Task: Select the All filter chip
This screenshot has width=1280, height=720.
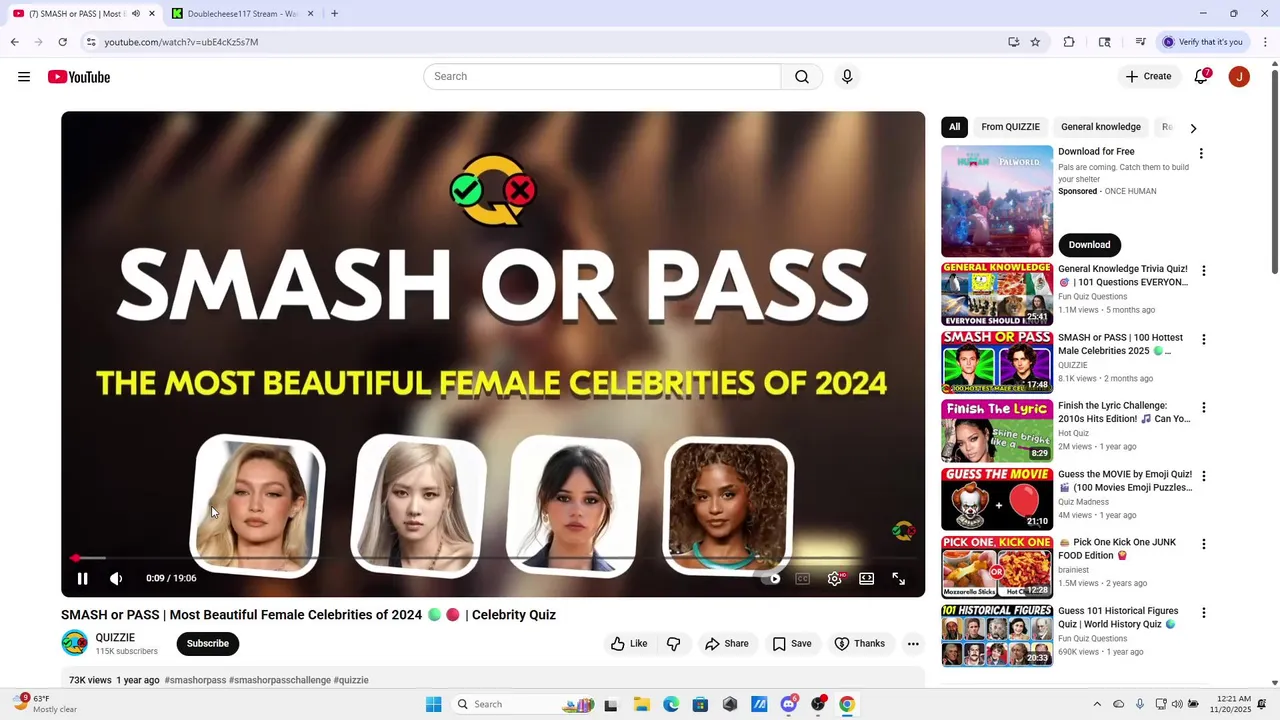Action: [955, 127]
